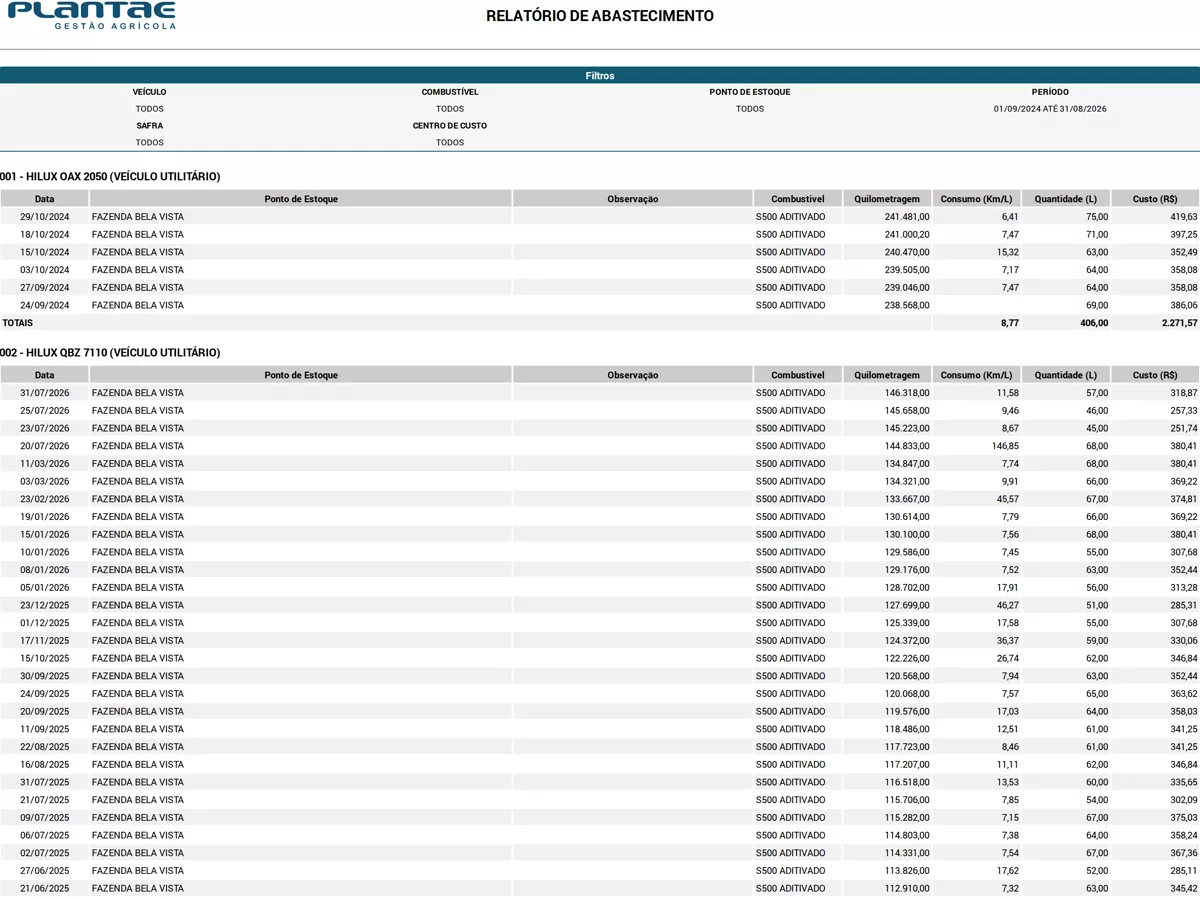The image size is (1200, 900).
Task: Click 'S500 ADITIVADO' in the 17/11/2025 row
Action: pos(791,641)
